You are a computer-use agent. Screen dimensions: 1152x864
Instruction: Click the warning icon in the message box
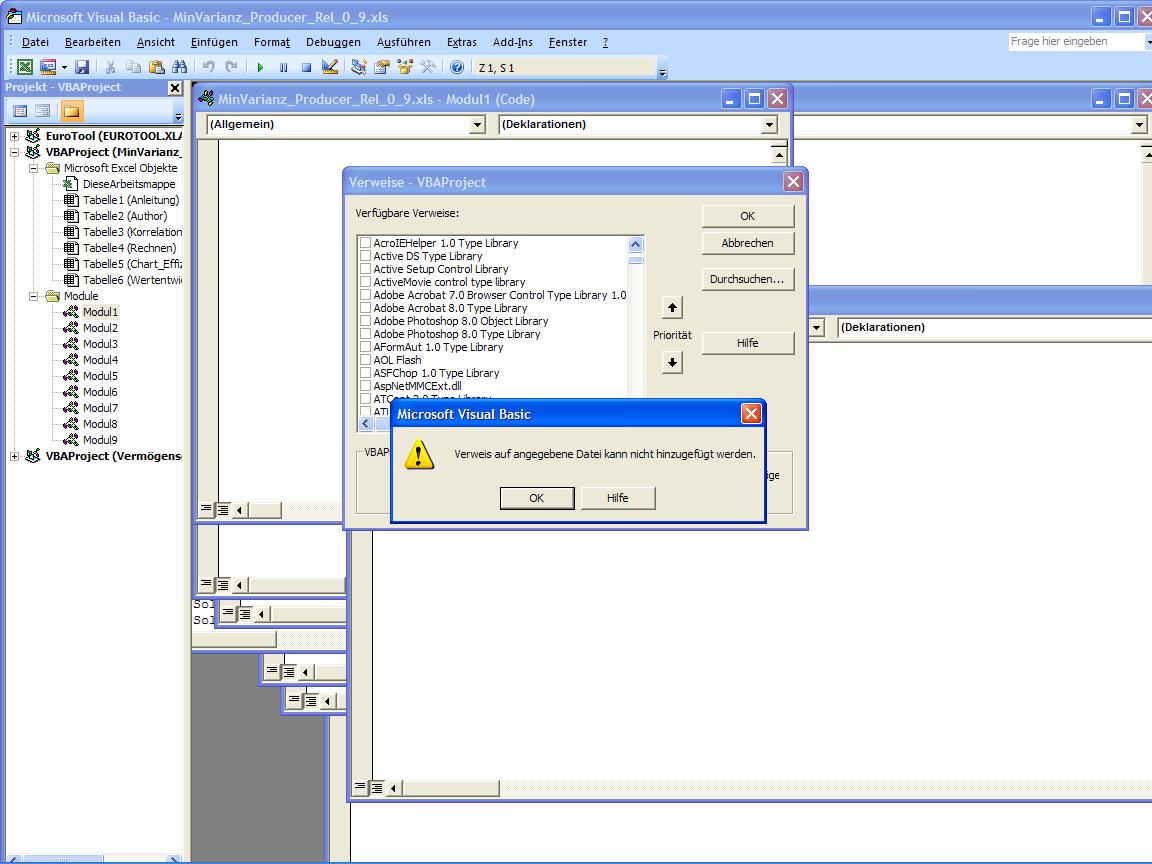[x=419, y=455]
